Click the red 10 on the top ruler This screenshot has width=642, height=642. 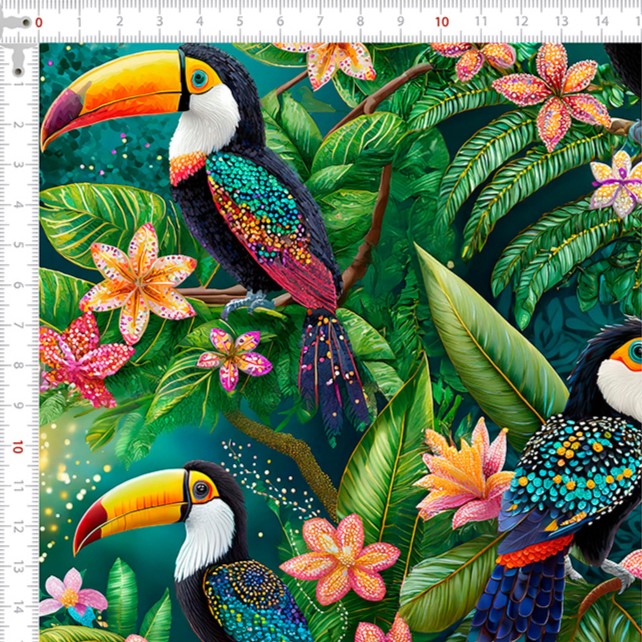point(442,22)
